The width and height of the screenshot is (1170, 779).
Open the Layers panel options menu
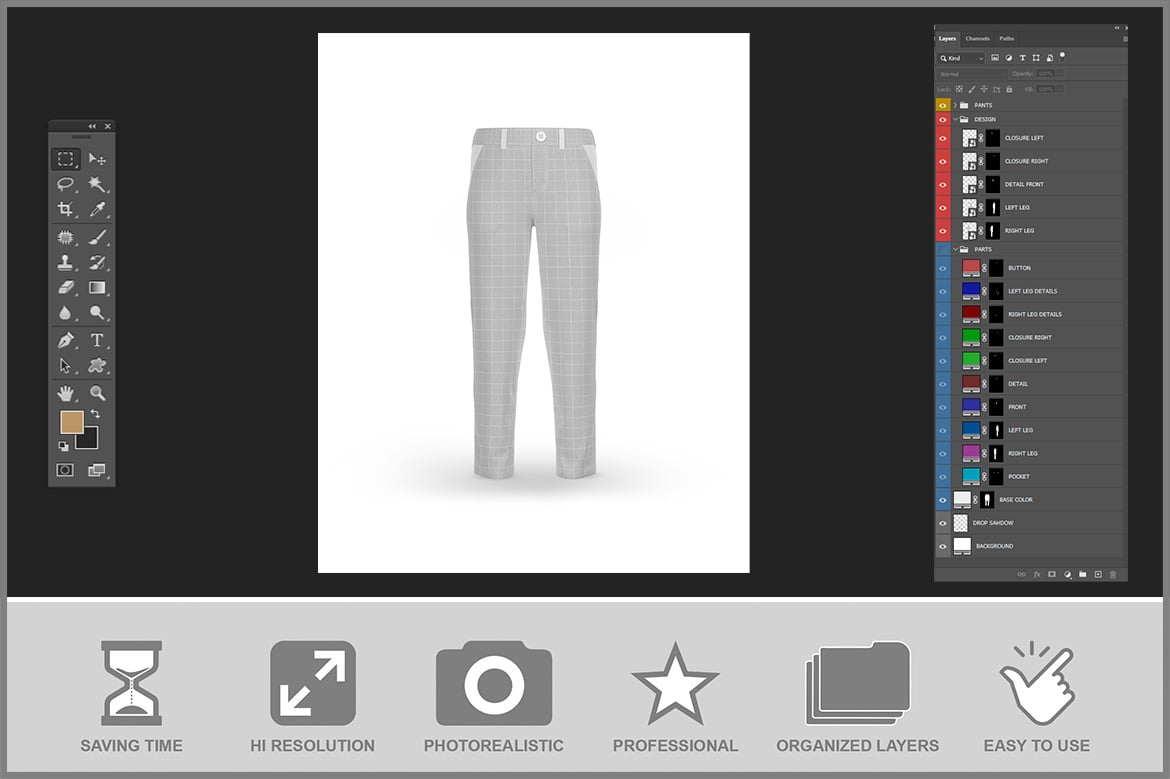pyautogui.click(x=1124, y=39)
